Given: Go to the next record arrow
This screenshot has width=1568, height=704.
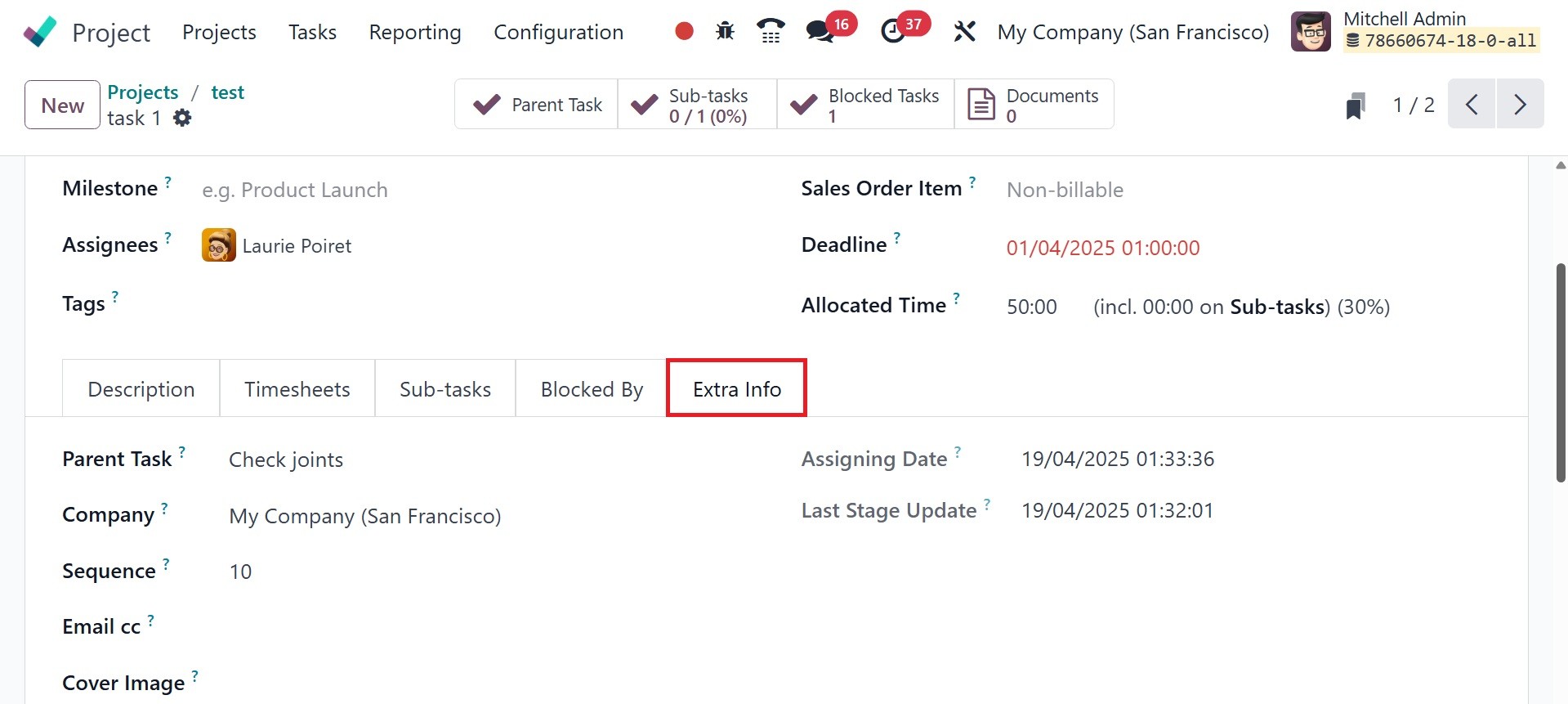Looking at the screenshot, I should click(x=1520, y=105).
